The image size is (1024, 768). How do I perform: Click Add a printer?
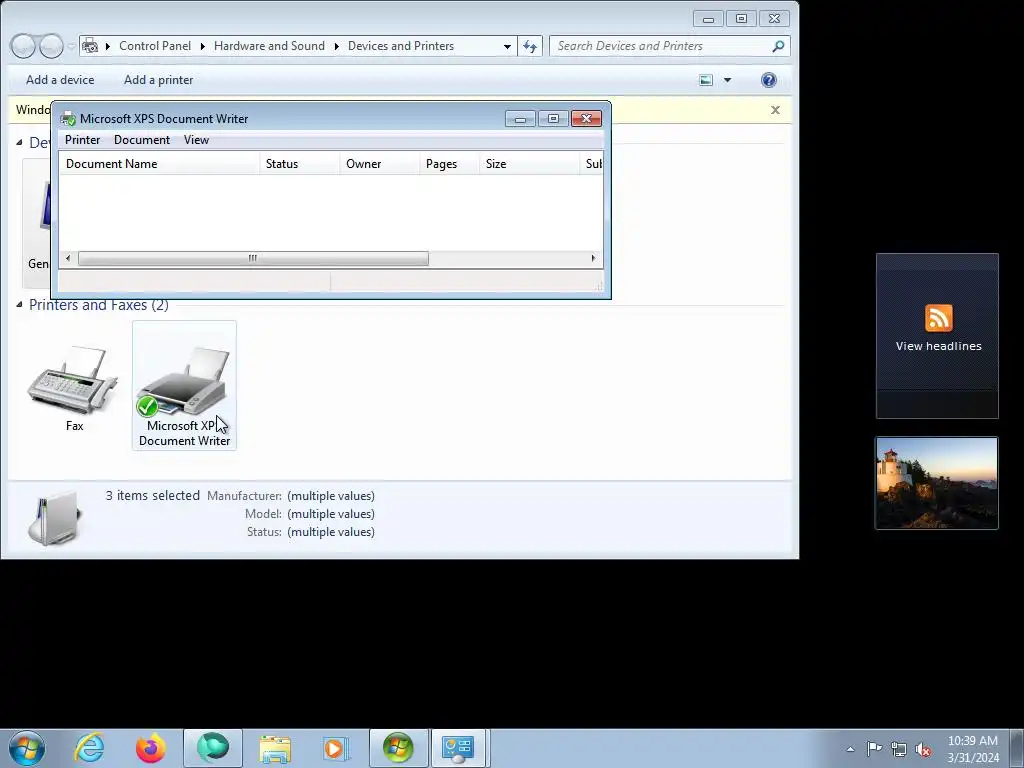pyautogui.click(x=159, y=80)
